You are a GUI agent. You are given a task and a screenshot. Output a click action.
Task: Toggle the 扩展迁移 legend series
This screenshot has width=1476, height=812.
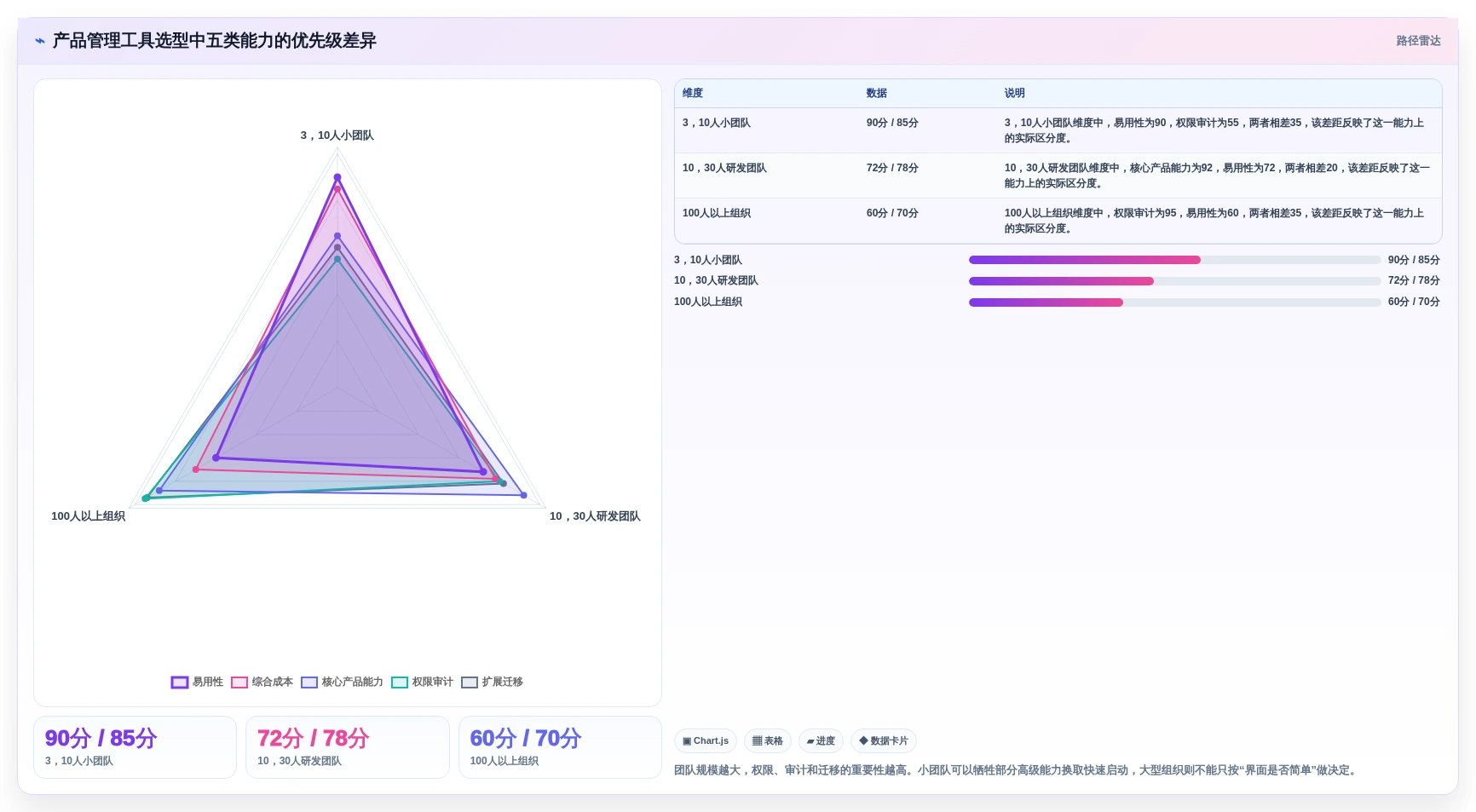pos(492,682)
